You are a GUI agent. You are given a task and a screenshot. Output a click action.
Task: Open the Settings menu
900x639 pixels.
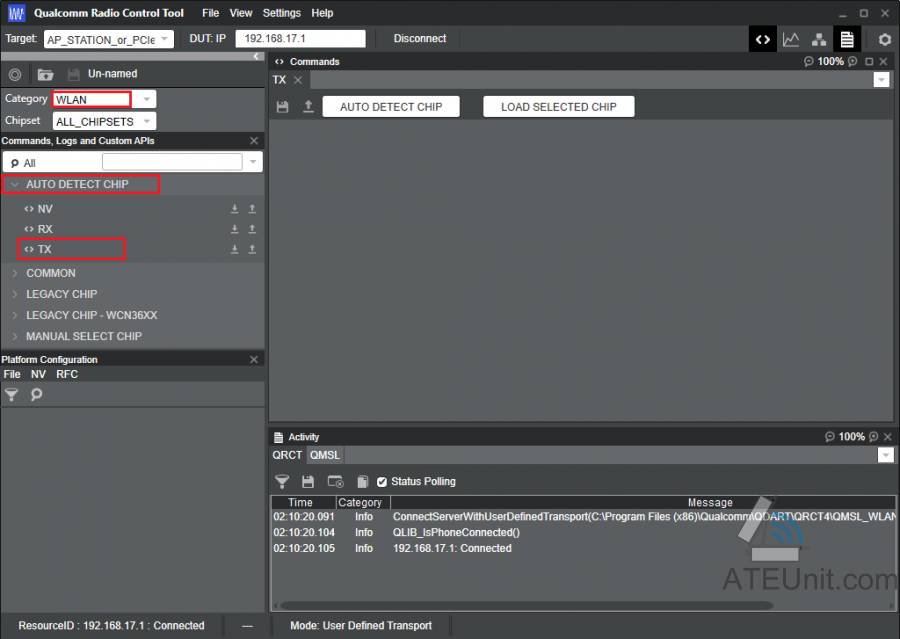click(x=282, y=13)
